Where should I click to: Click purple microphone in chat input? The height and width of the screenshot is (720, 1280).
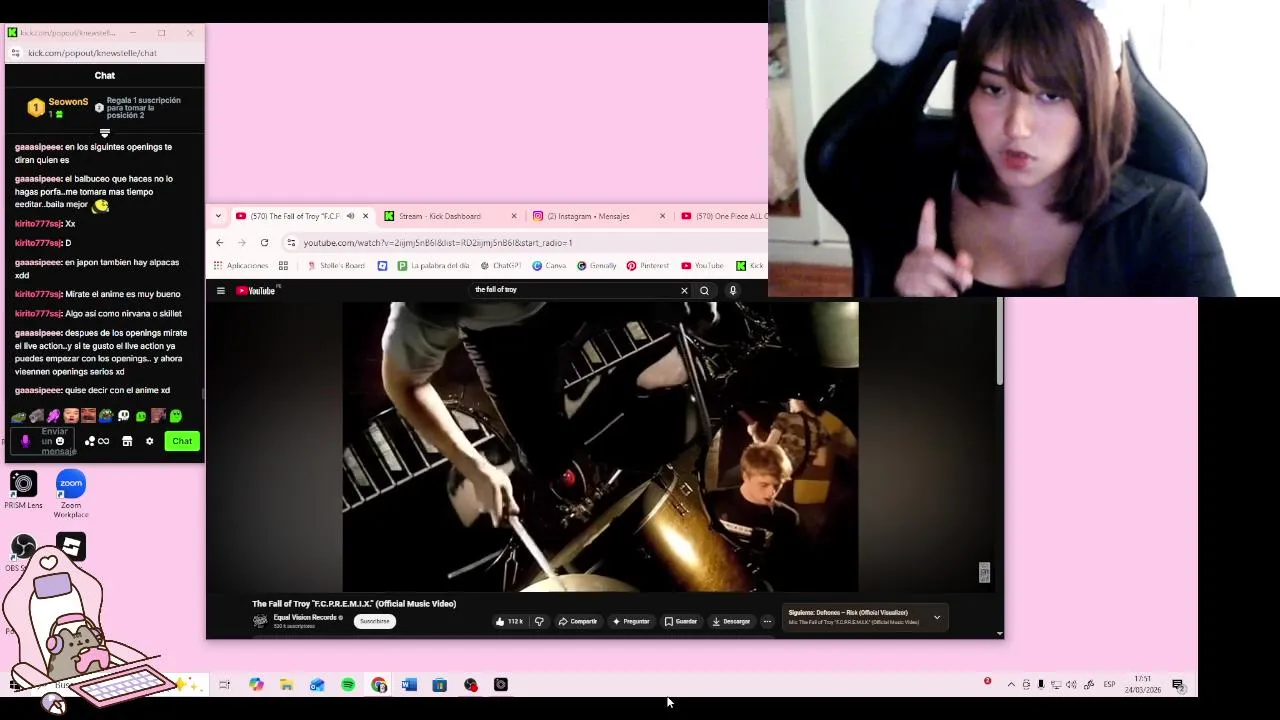click(x=25, y=441)
